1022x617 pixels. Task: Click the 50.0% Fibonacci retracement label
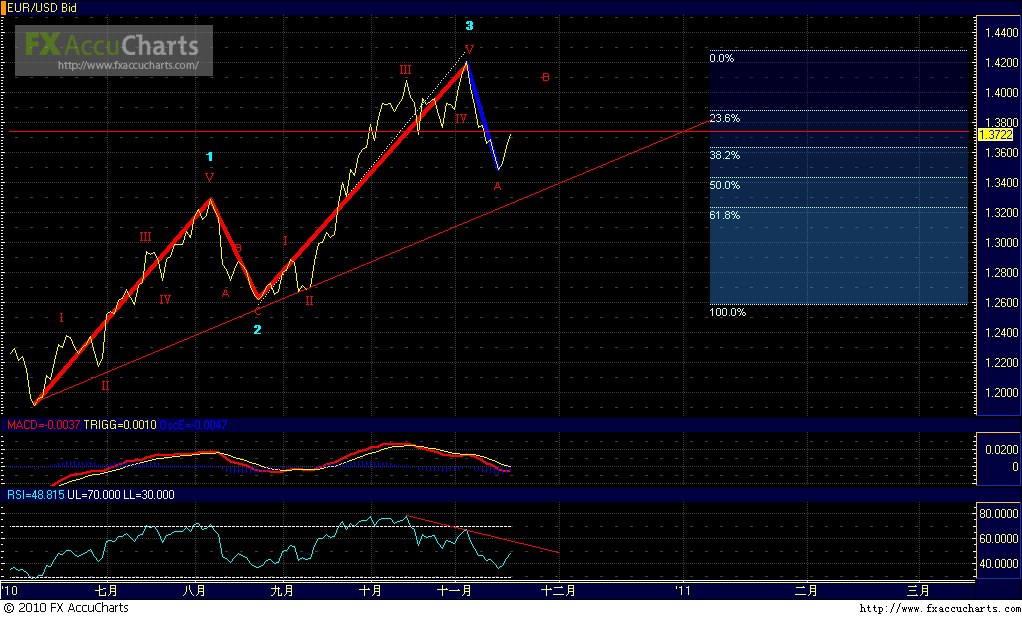(x=725, y=186)
